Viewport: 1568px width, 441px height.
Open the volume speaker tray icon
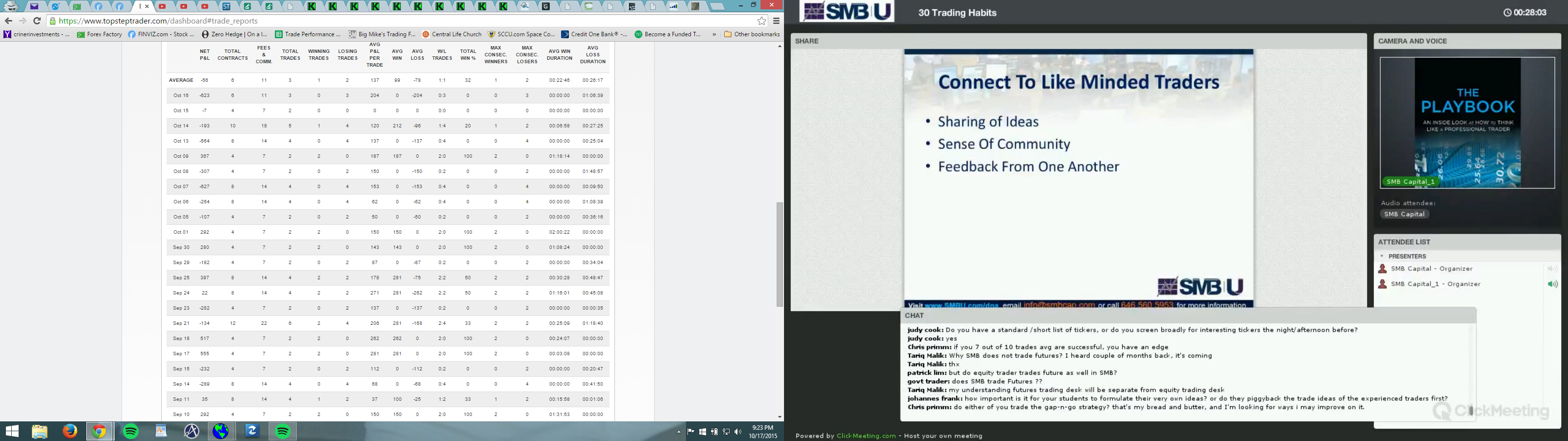point(738,432)
